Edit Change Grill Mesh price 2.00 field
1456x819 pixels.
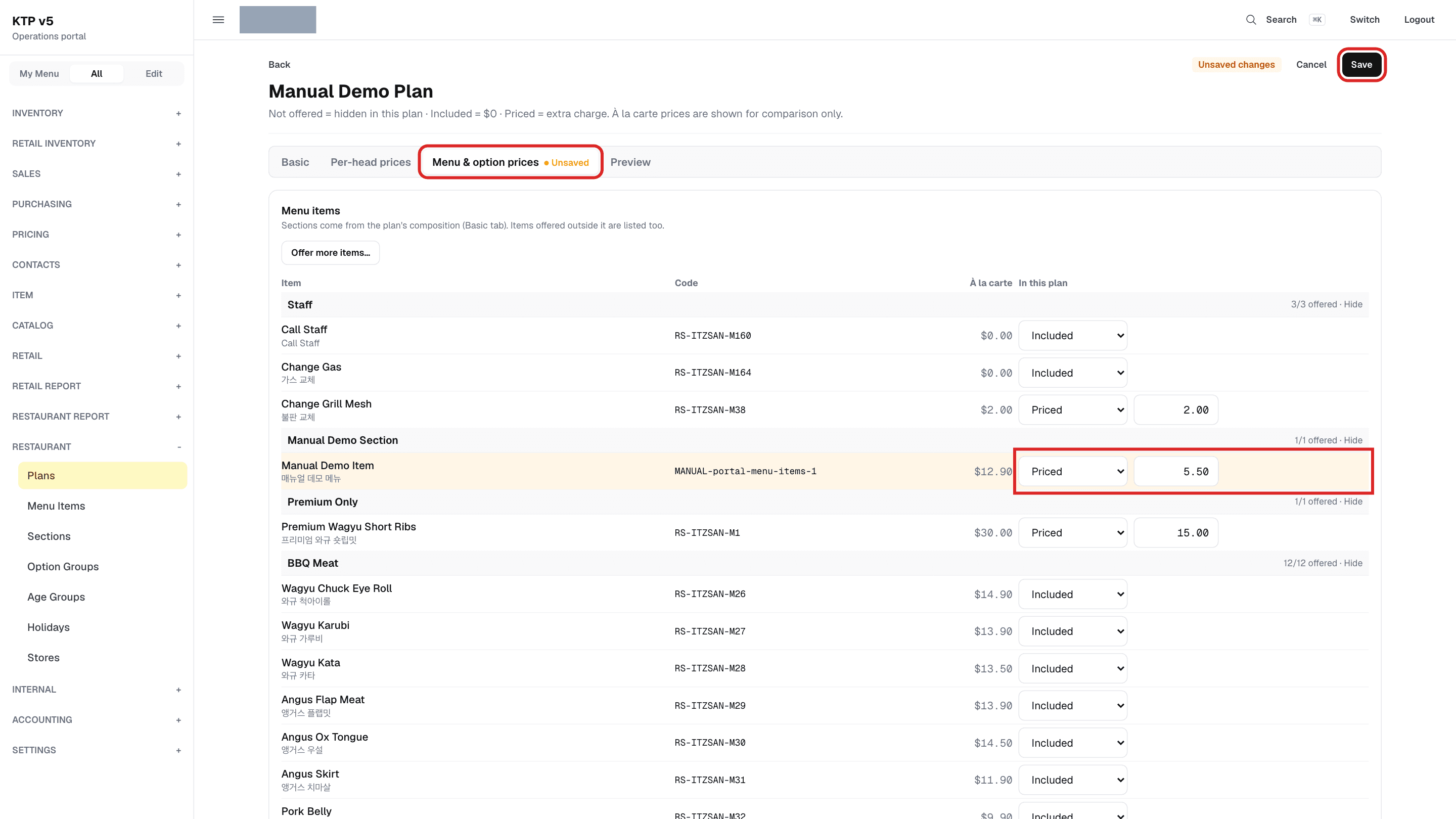tap(1175, 410)
